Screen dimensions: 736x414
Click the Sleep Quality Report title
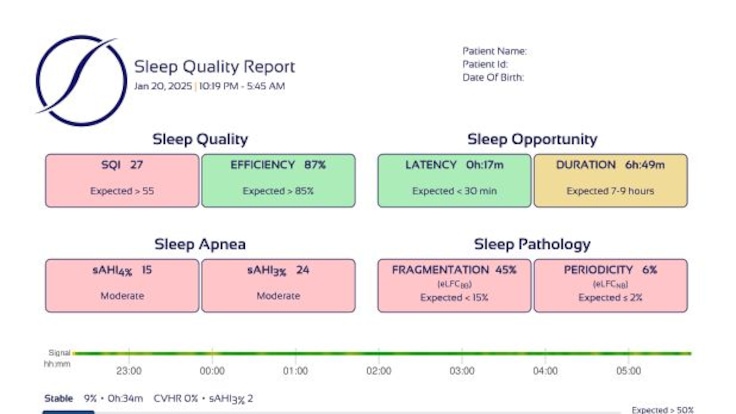click(215, 67)
